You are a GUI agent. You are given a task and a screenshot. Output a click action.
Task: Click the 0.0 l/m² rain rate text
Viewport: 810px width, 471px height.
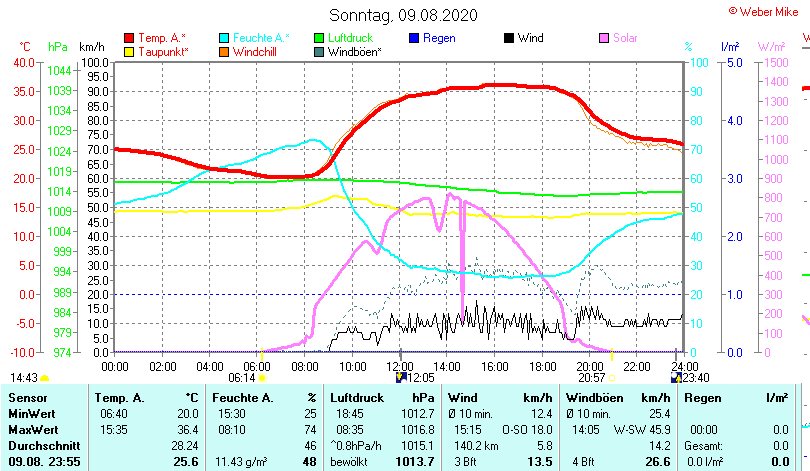tap(705, 462)
